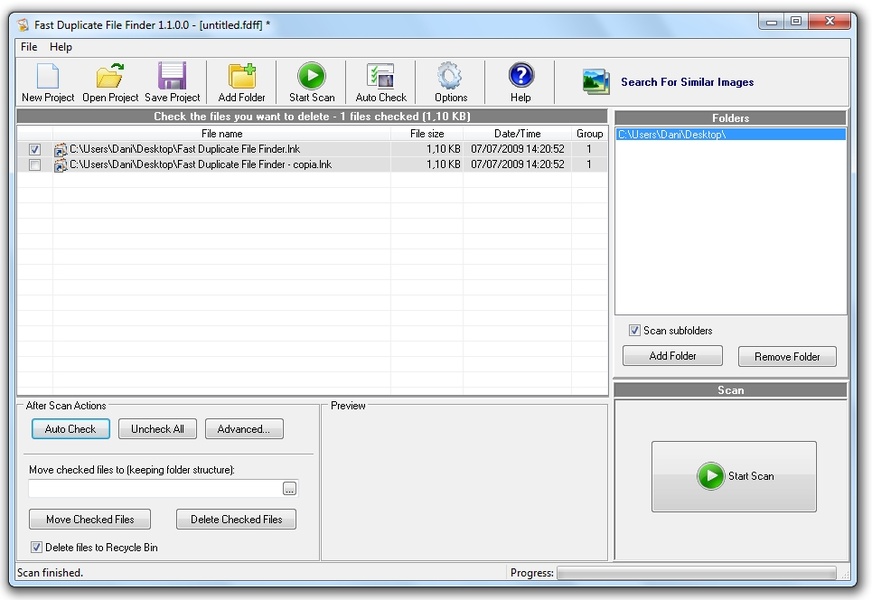Click the Help question mark icon
The height and width of the screenshot is (600, 872).
(x=521, y=77)
